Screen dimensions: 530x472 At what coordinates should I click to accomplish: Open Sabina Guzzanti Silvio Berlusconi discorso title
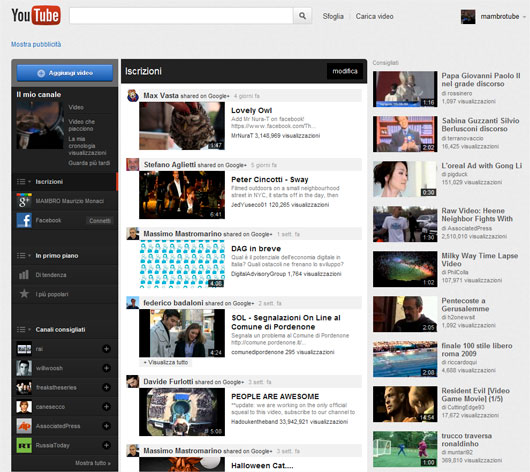(x=480, y=124)
